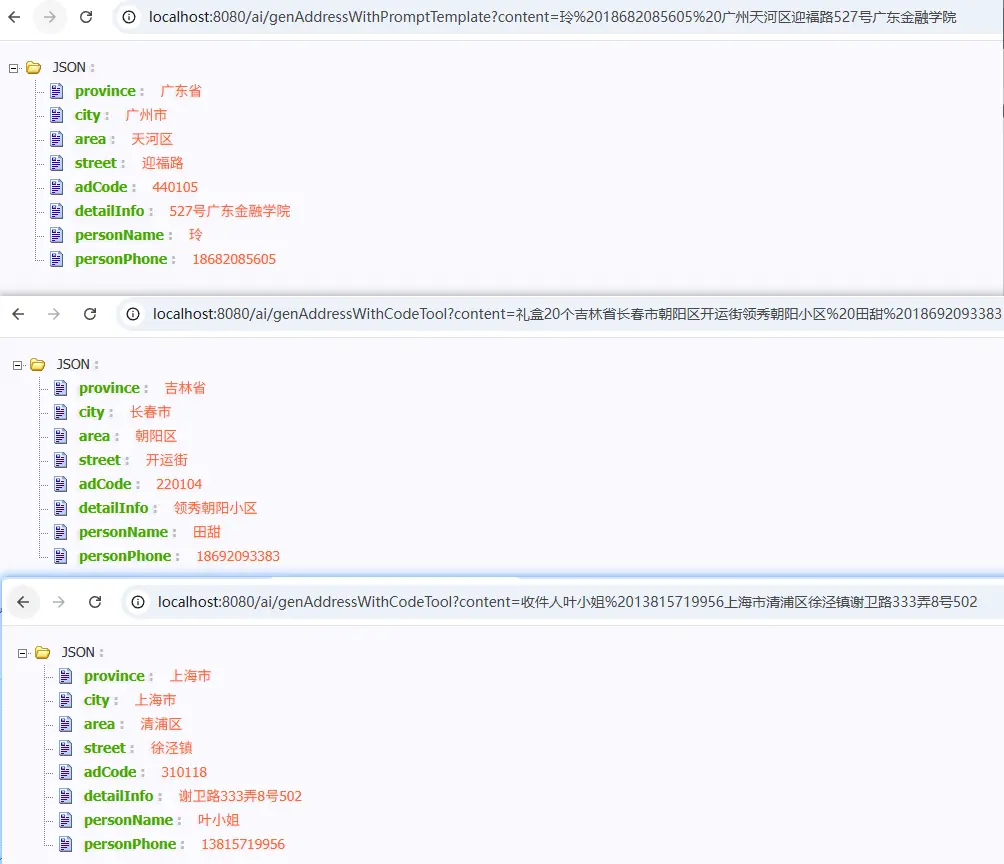Click the JSON folder icon above province 吉林省

click(37, 364)
